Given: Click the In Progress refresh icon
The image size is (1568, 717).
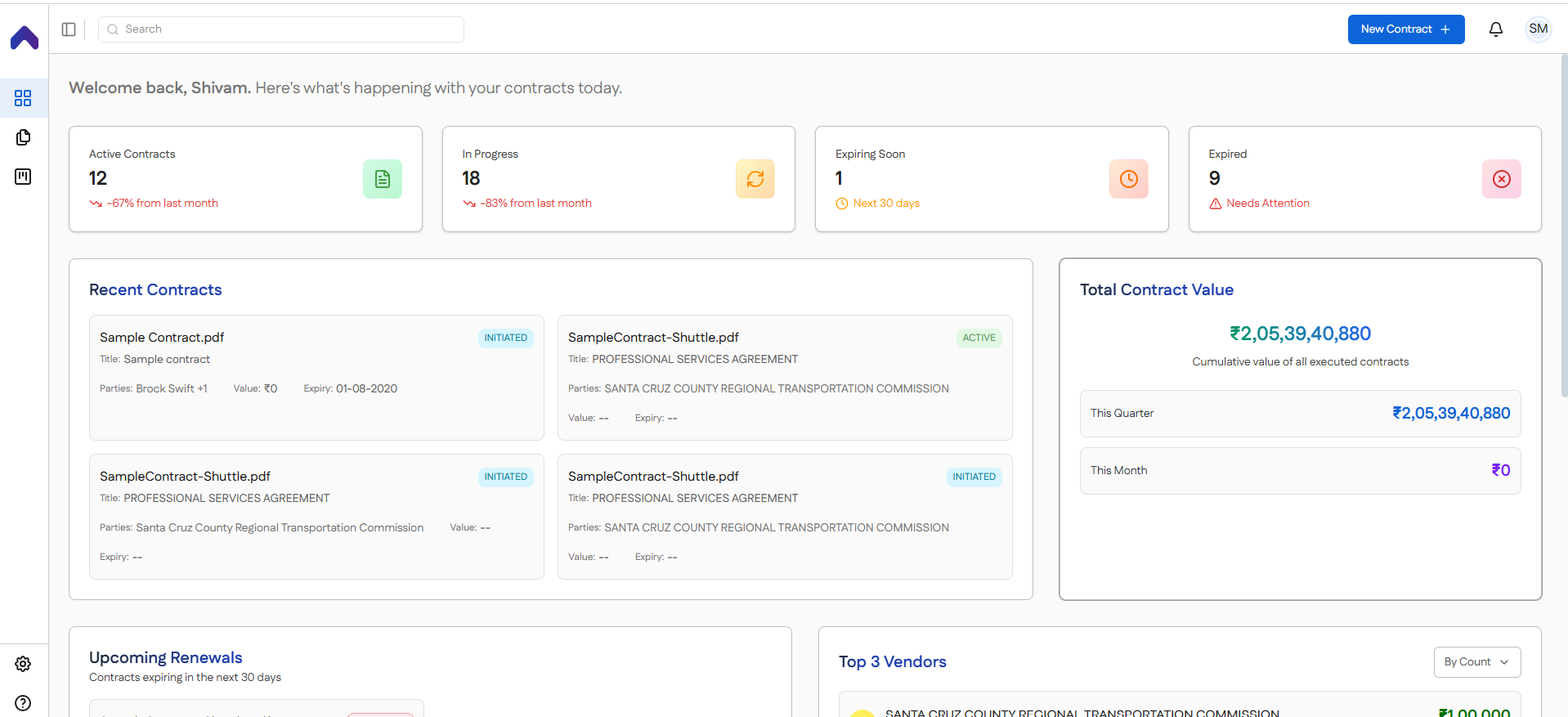Looking at the screenshot, I should [755, 179].
